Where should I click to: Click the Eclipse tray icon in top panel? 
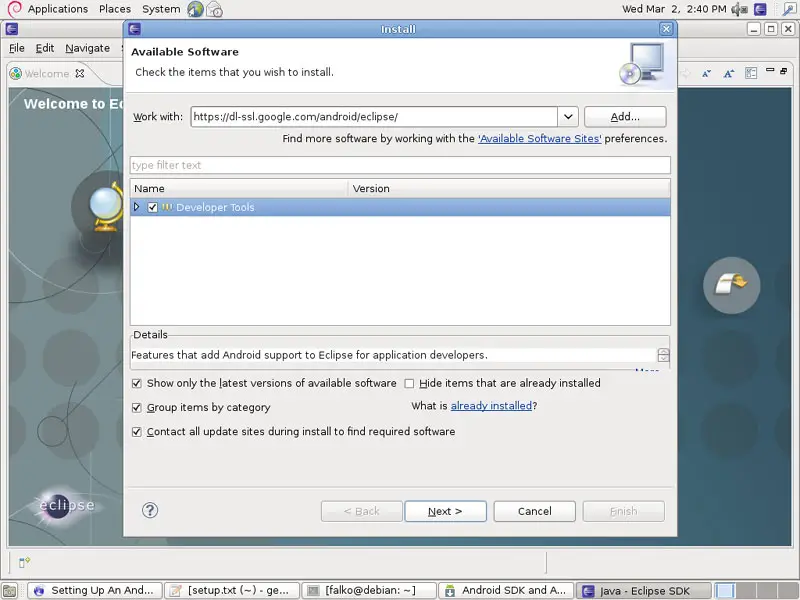760,9
